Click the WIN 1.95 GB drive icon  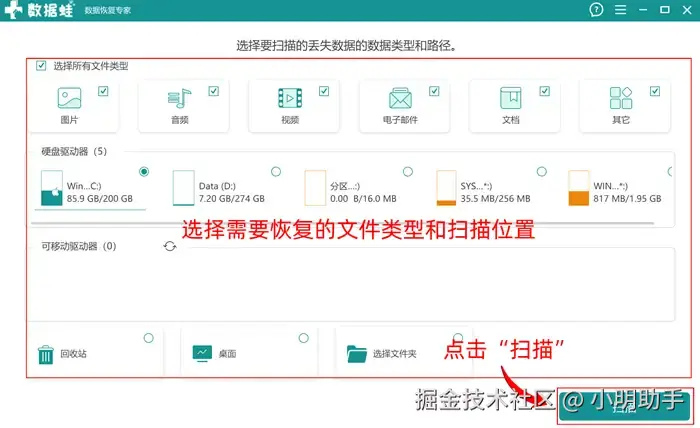pyautogui.click(x=579, y=188)
